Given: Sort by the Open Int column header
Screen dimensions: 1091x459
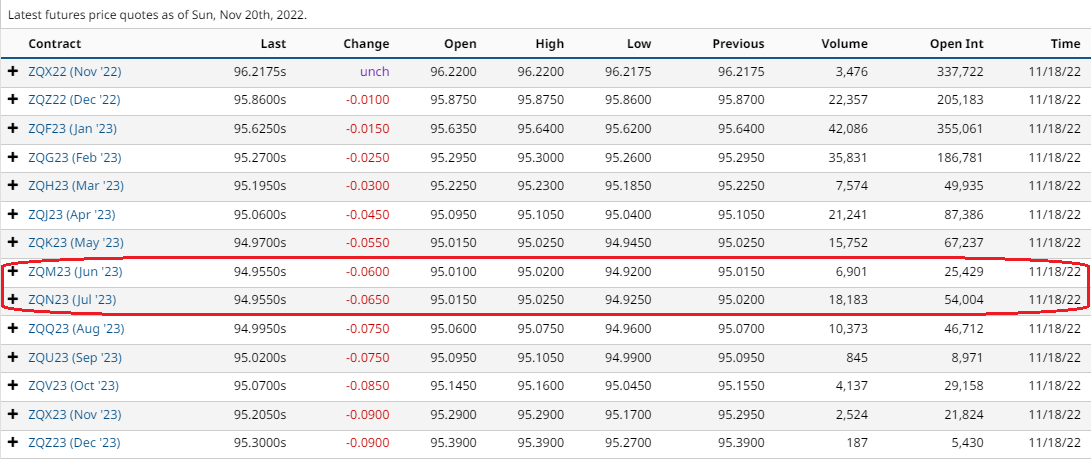Looking at the screenshot, I should click(x=958, y=44).
